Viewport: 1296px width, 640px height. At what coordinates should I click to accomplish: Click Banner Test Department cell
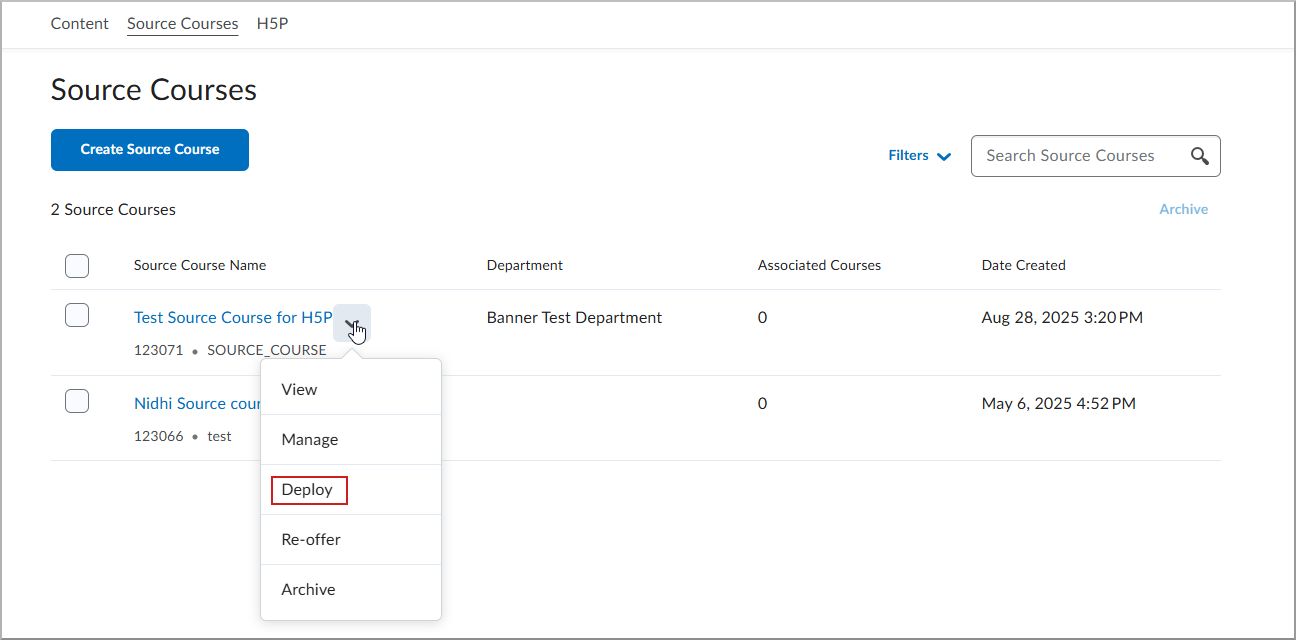pyautogui.click(x=574, y=318)
